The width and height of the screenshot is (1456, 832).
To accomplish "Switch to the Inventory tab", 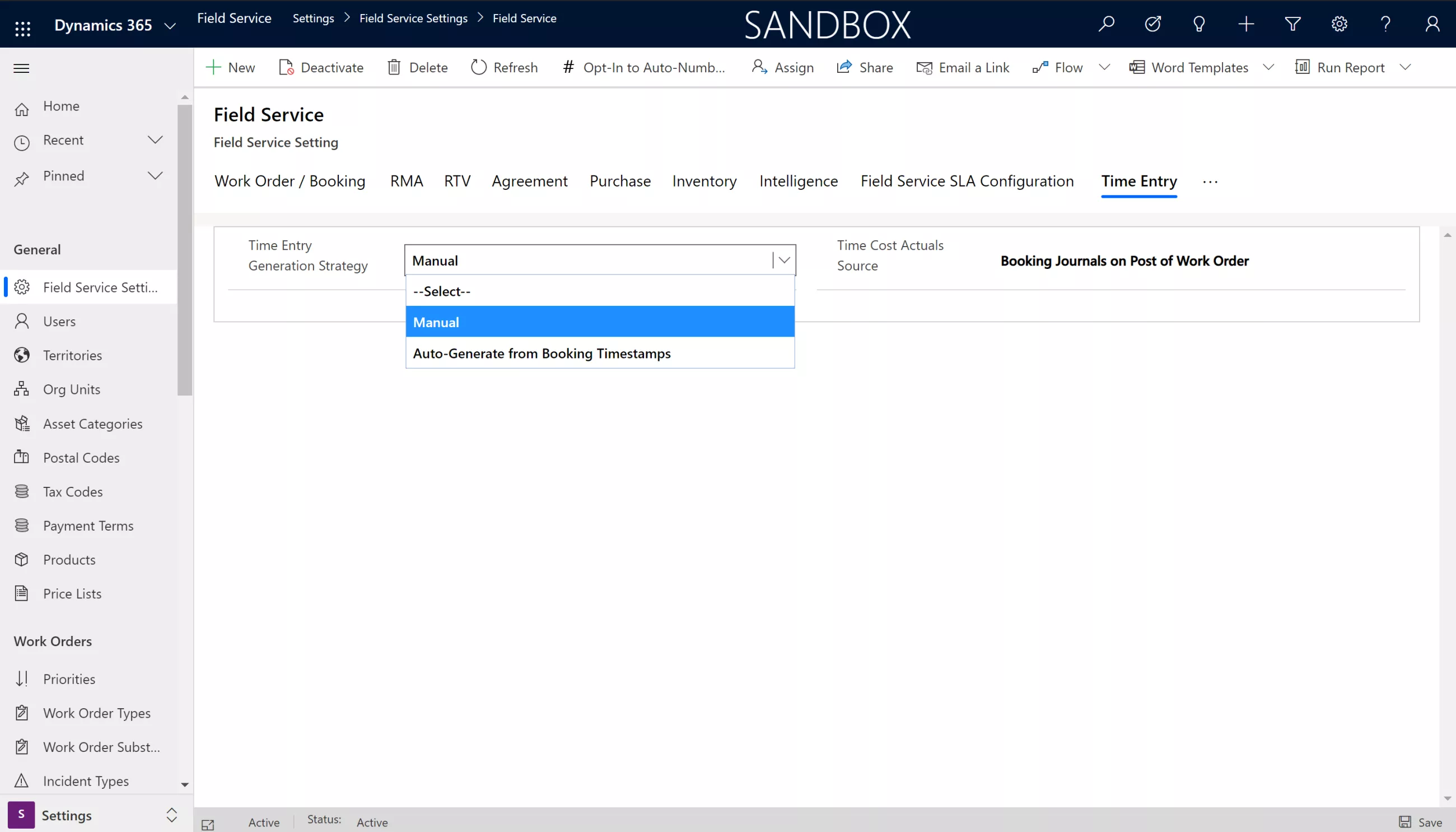I will pyautogui.click(x=704, y=181).
